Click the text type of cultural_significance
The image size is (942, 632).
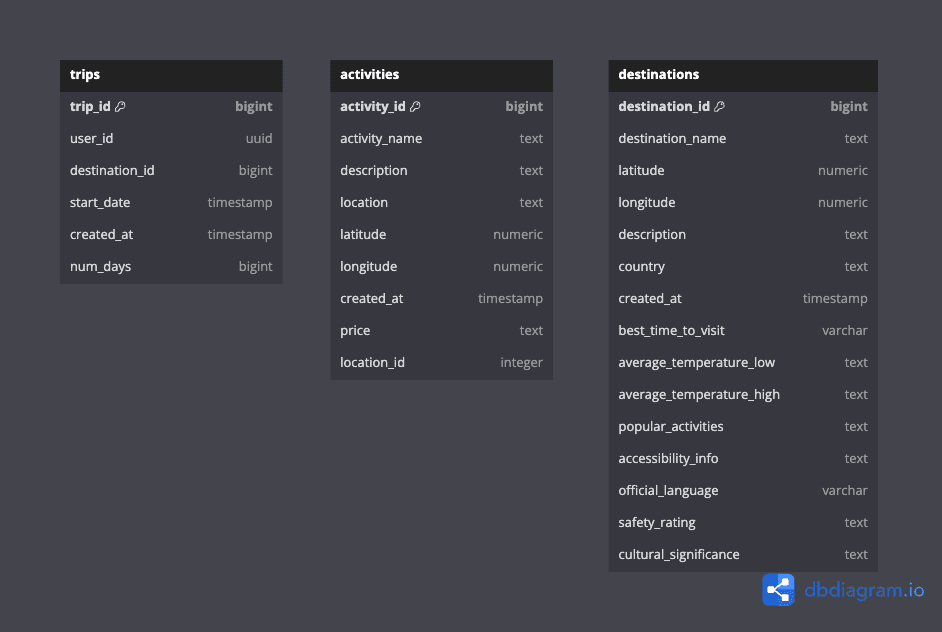tap(856, 555)
